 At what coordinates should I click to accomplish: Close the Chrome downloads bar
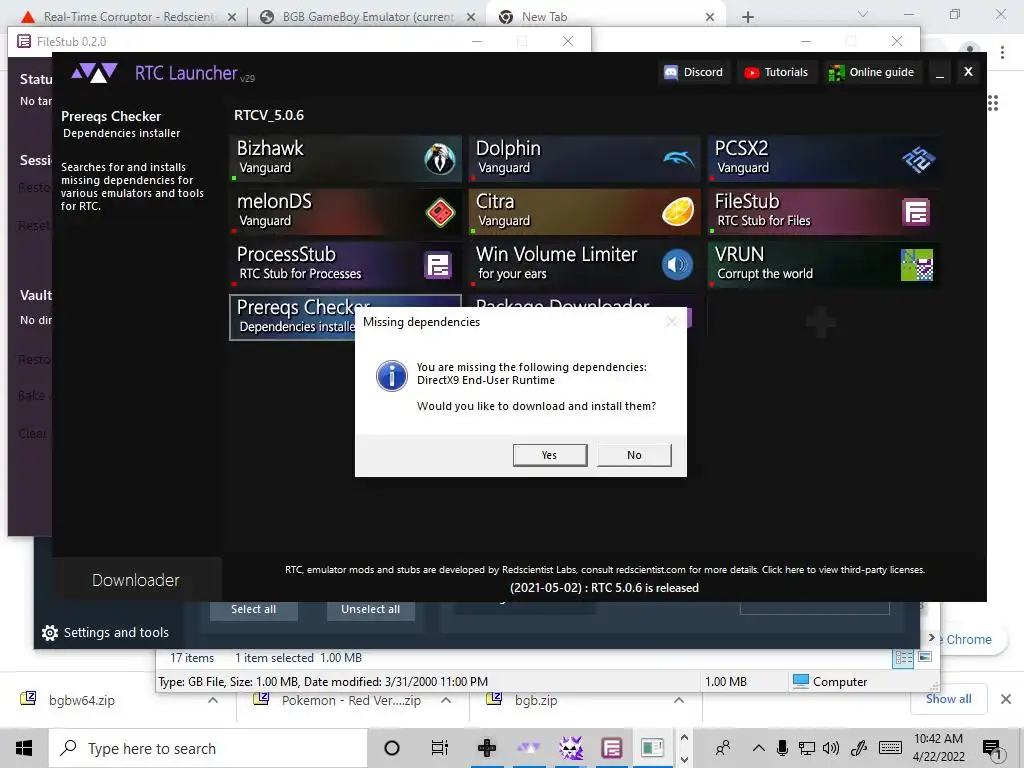pyautogui.click(x=1006, y=699)
